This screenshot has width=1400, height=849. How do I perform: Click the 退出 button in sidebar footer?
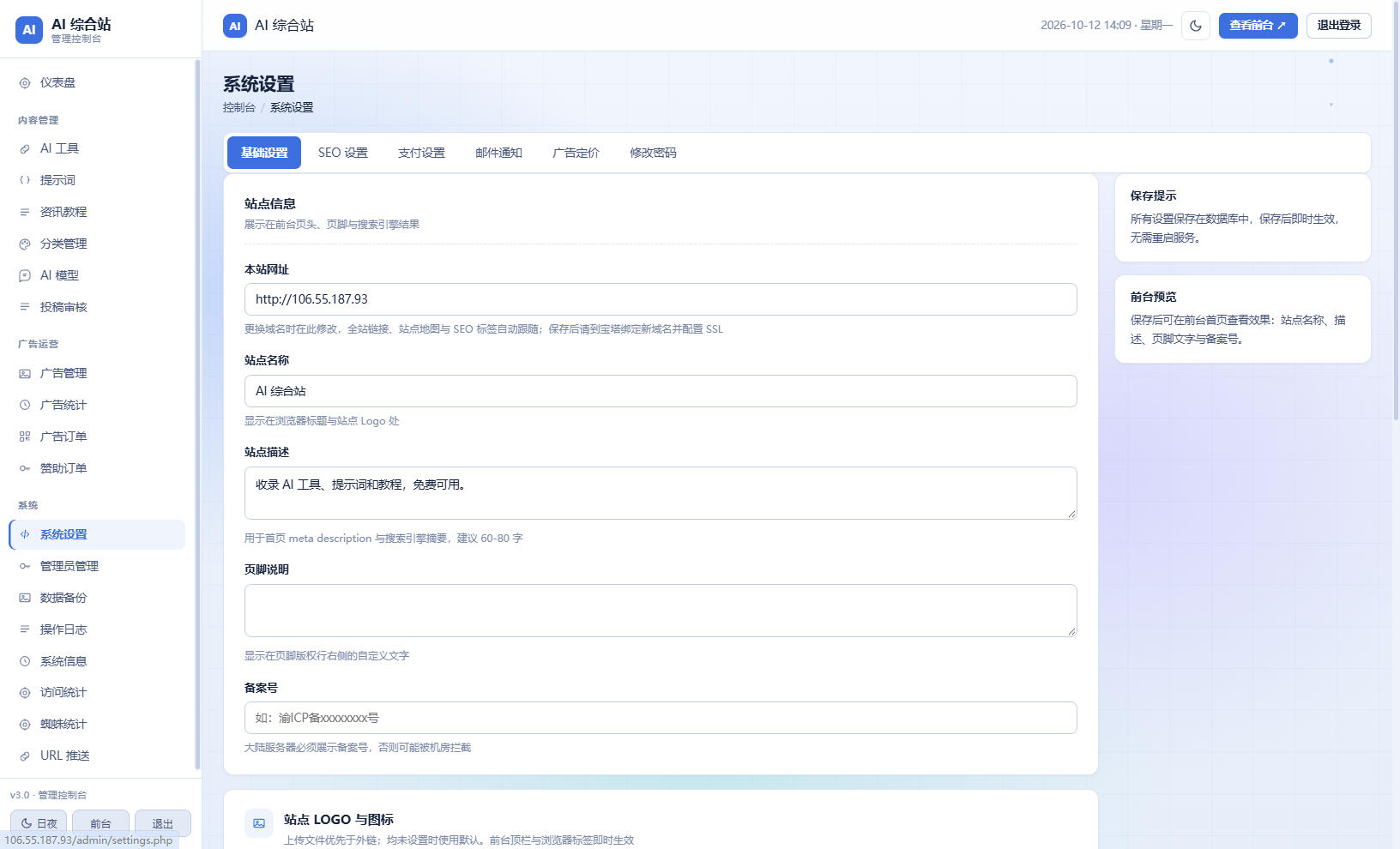click(x=162, y=822)
